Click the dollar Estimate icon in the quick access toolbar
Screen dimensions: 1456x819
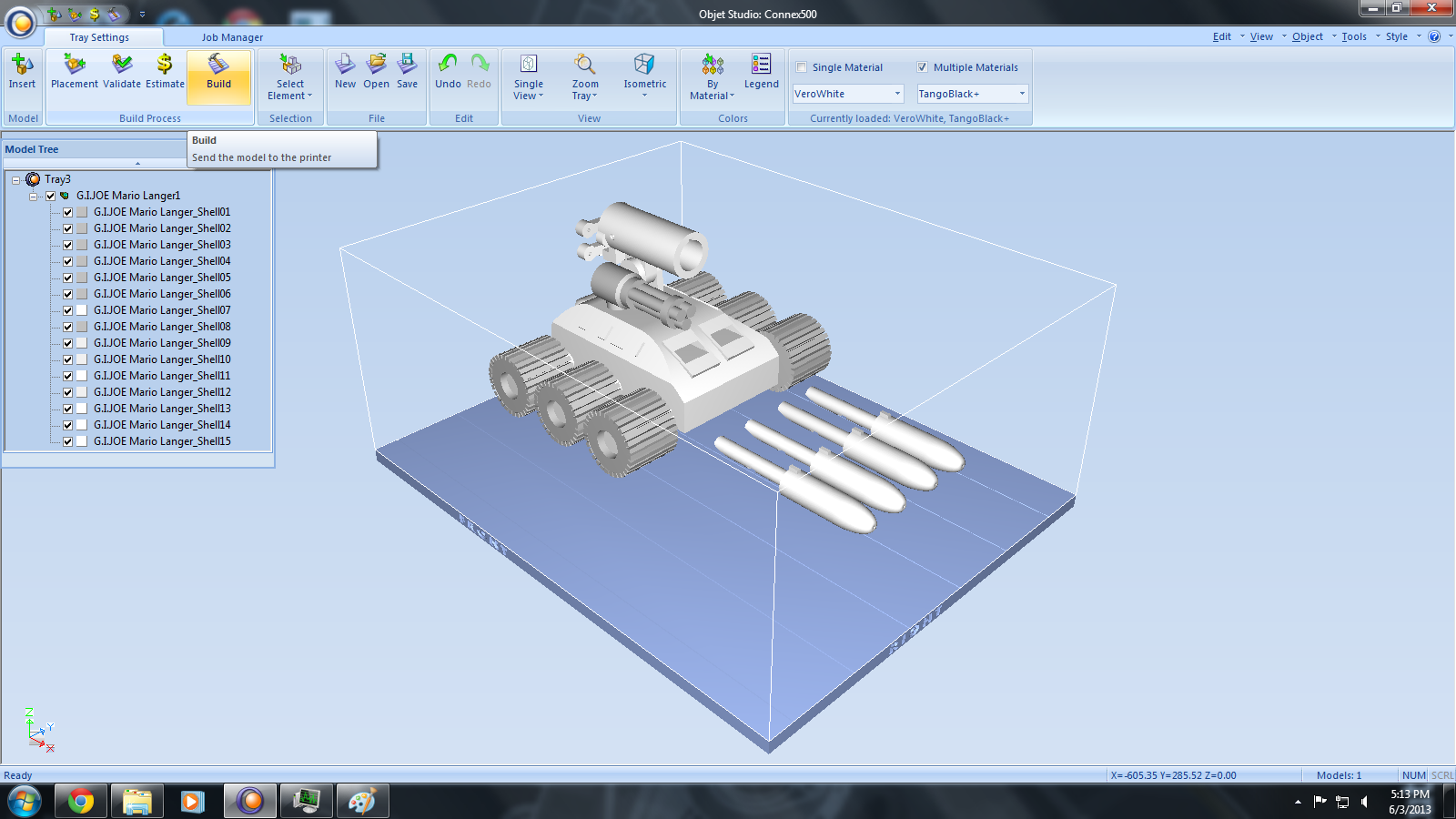(x=94, y=15)
